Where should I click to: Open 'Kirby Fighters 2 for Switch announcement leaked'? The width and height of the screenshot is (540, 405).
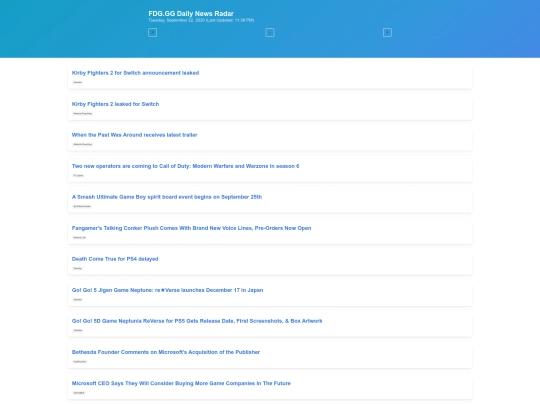point(135,73)
